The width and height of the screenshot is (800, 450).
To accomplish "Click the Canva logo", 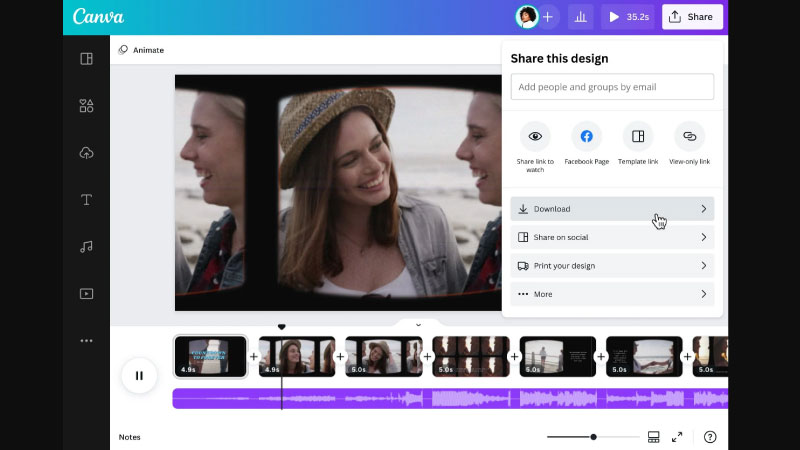I will (x=98, y=16).
